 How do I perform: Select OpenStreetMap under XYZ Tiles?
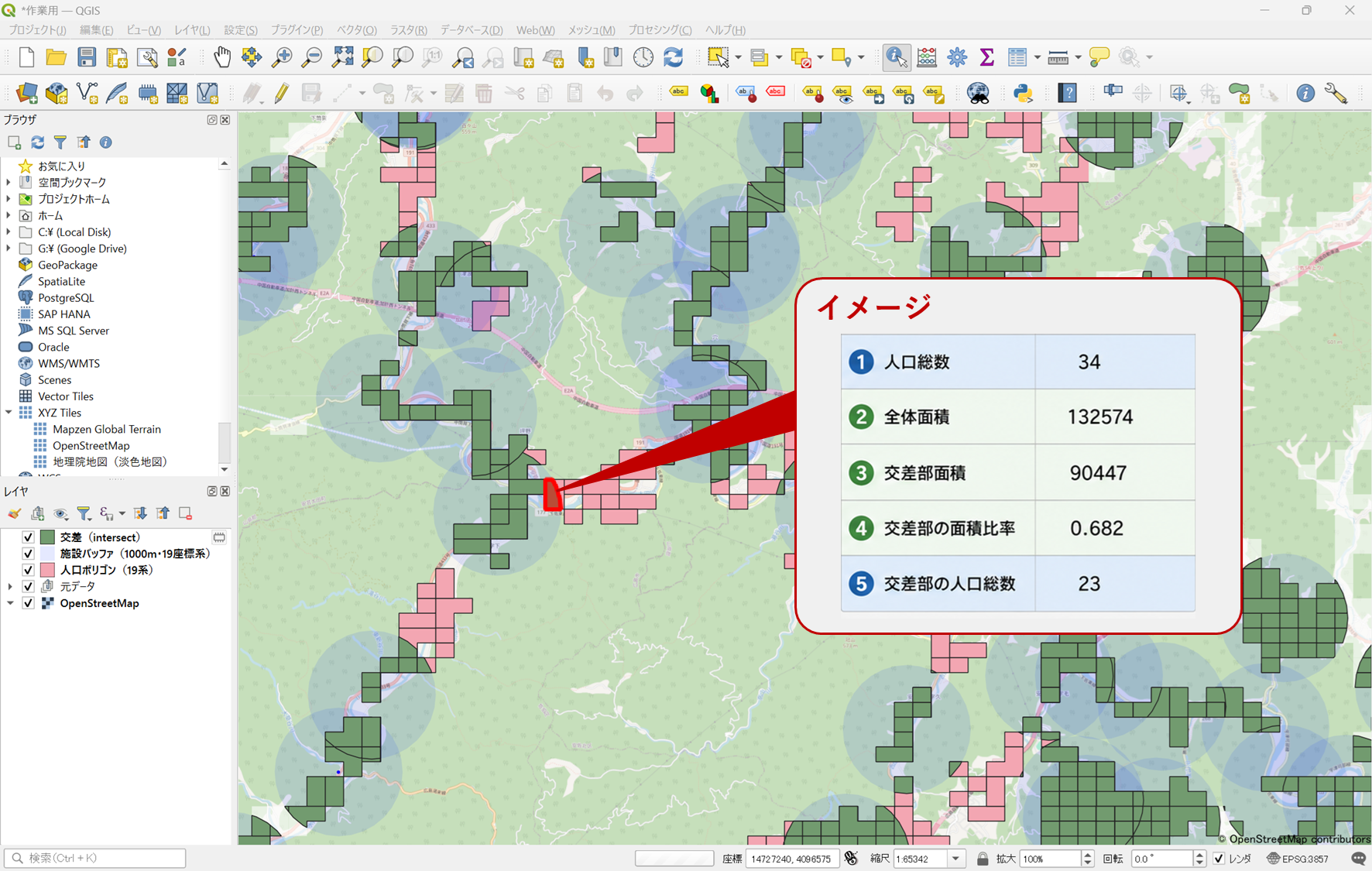pyautogui.click(x=91, y=446)
